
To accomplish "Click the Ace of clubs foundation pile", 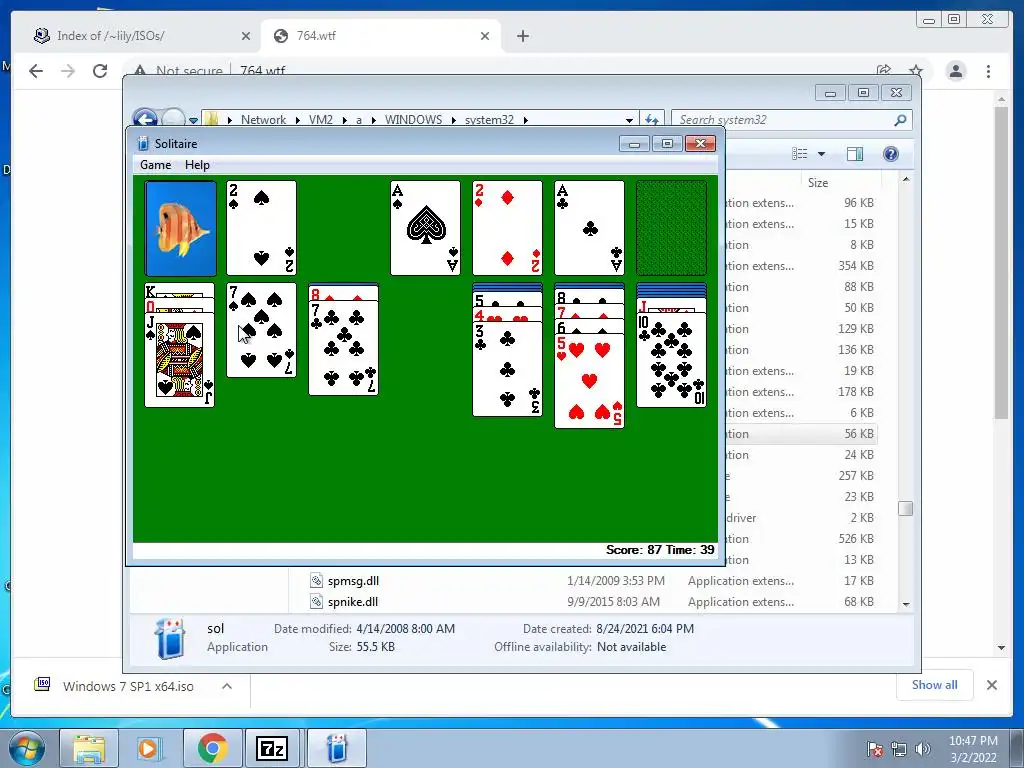I will pos(589,228).
